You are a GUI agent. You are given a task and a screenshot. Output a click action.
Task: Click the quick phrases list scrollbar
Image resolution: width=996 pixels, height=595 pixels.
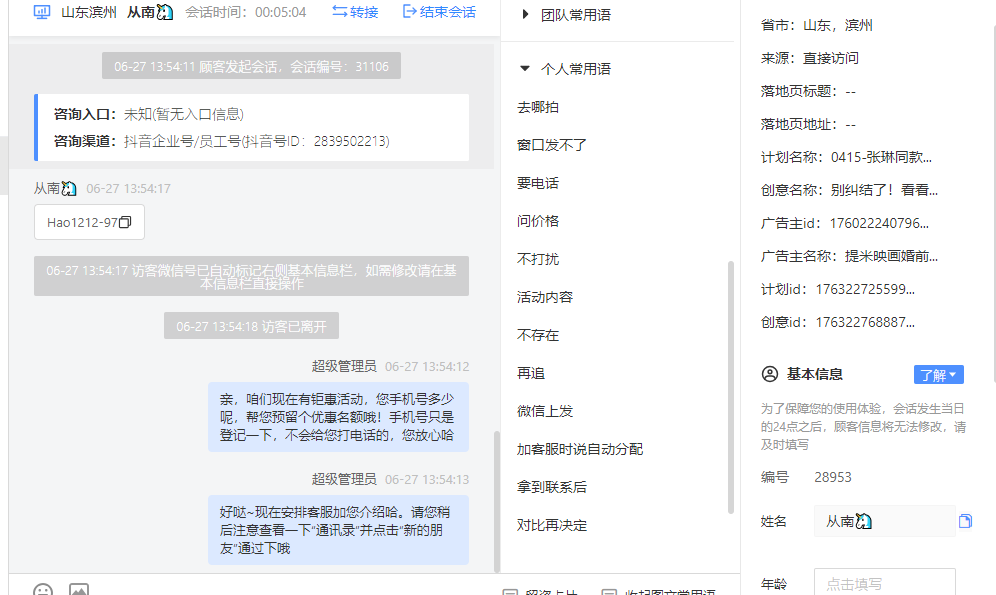coord(730,387)
